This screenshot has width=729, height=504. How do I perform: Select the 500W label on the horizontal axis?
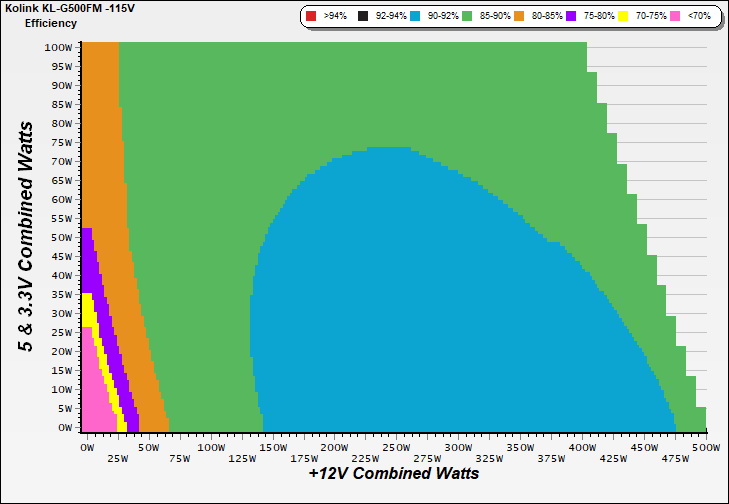tap(705, 448)
